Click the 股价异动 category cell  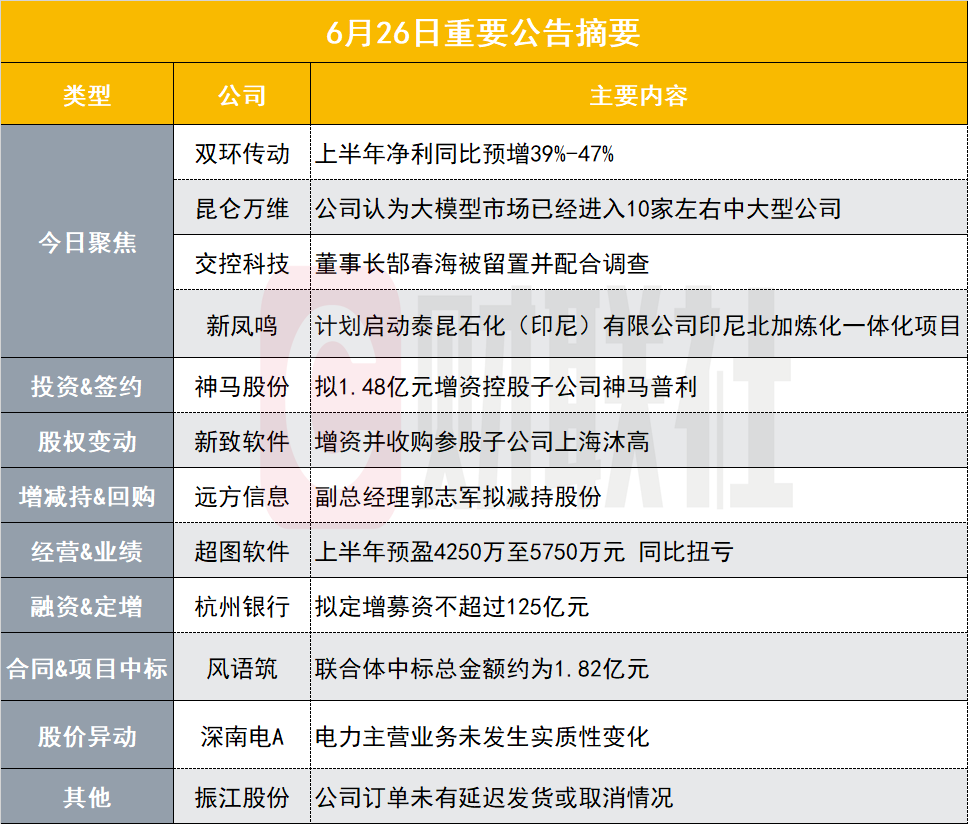[87, 736]
